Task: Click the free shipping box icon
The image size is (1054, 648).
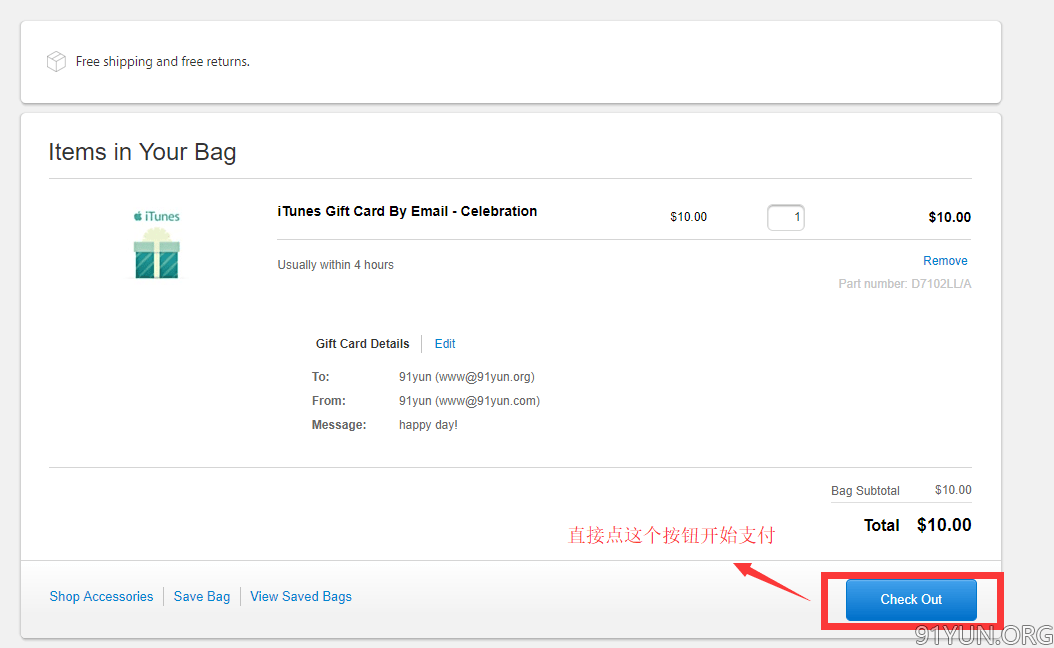Action: point(56,61)
